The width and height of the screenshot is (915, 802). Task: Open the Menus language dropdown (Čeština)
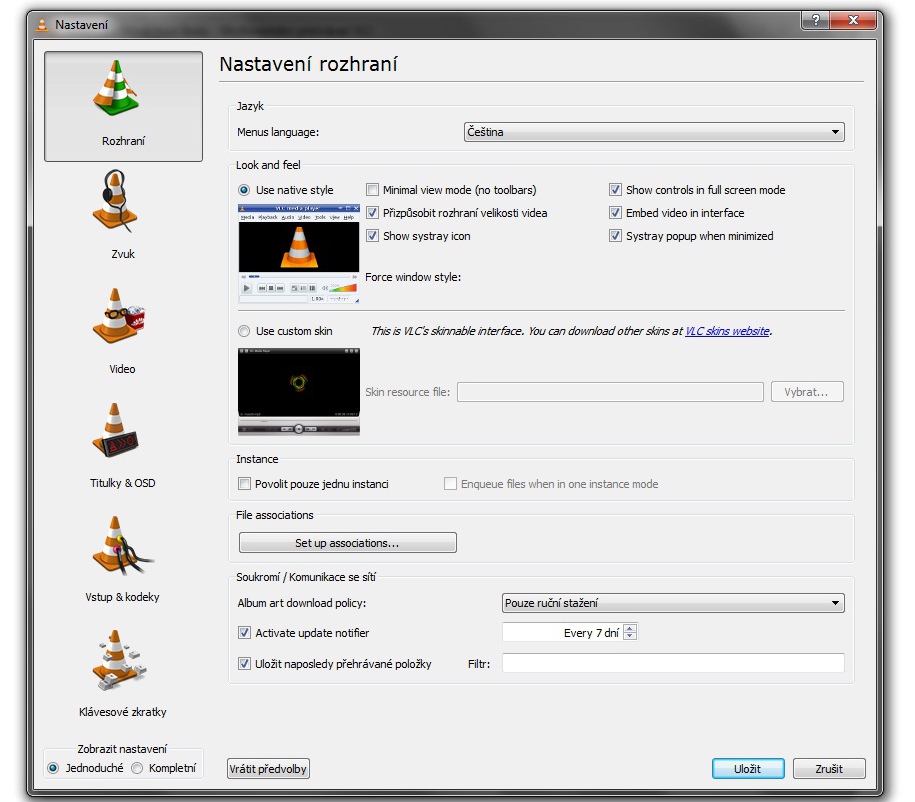[654, 132]
